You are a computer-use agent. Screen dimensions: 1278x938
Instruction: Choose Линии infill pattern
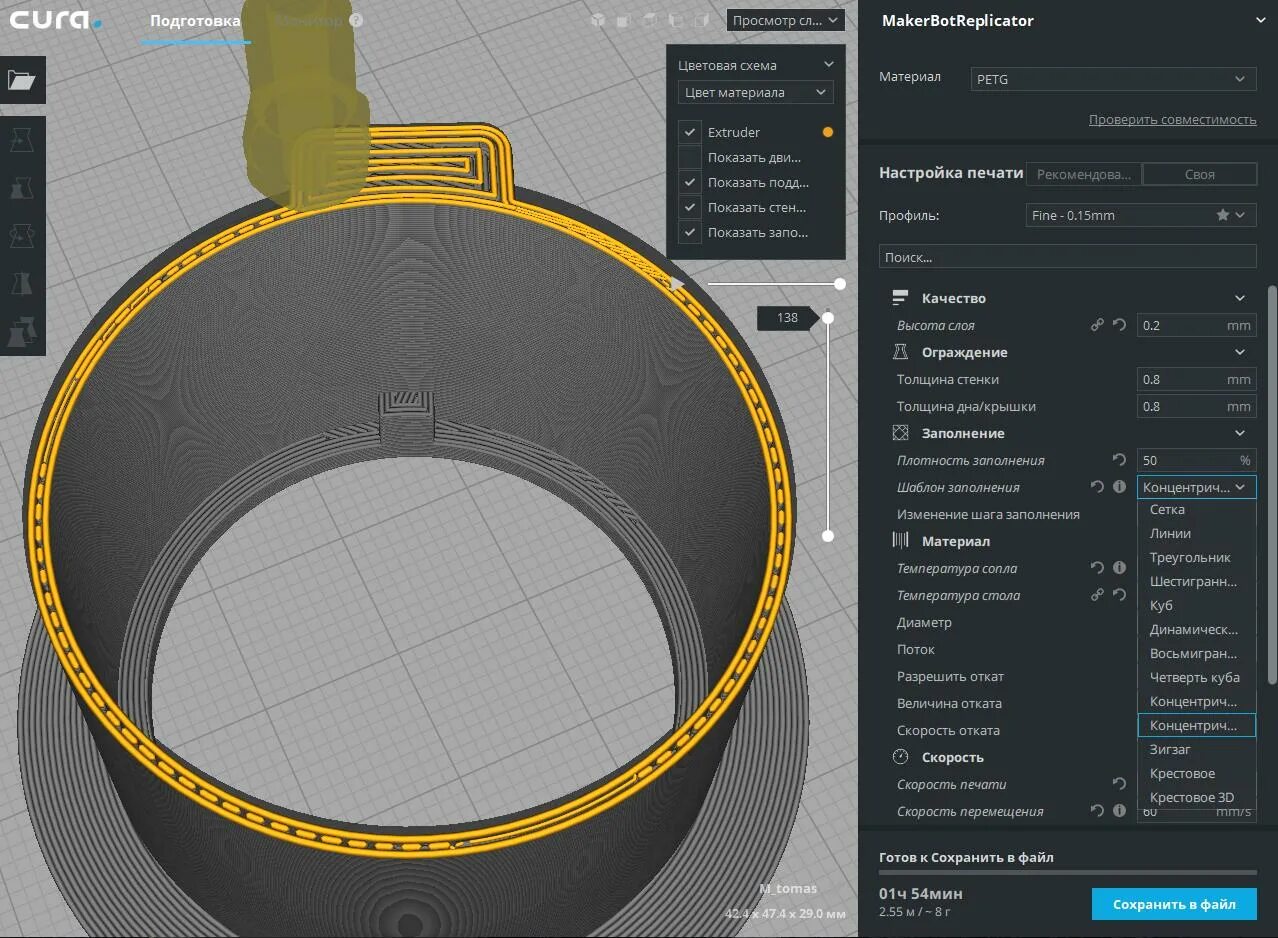1197,533
